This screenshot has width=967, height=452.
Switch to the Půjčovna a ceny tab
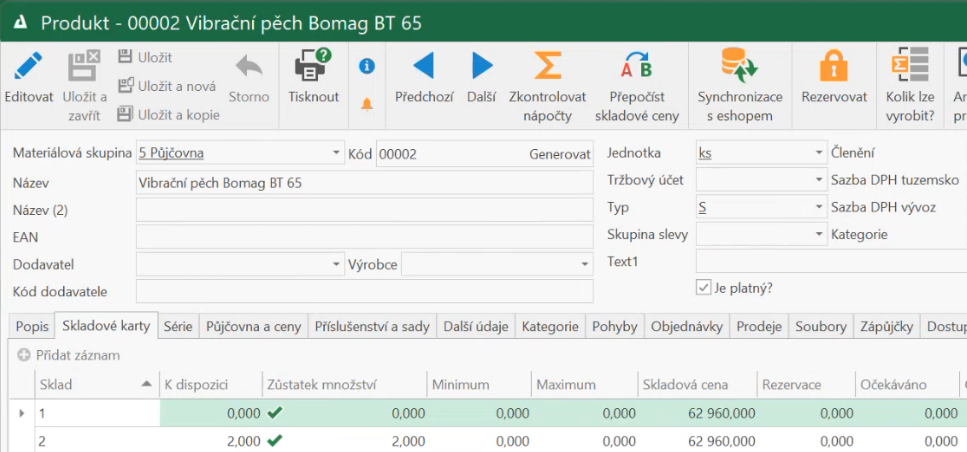[253, 327]
